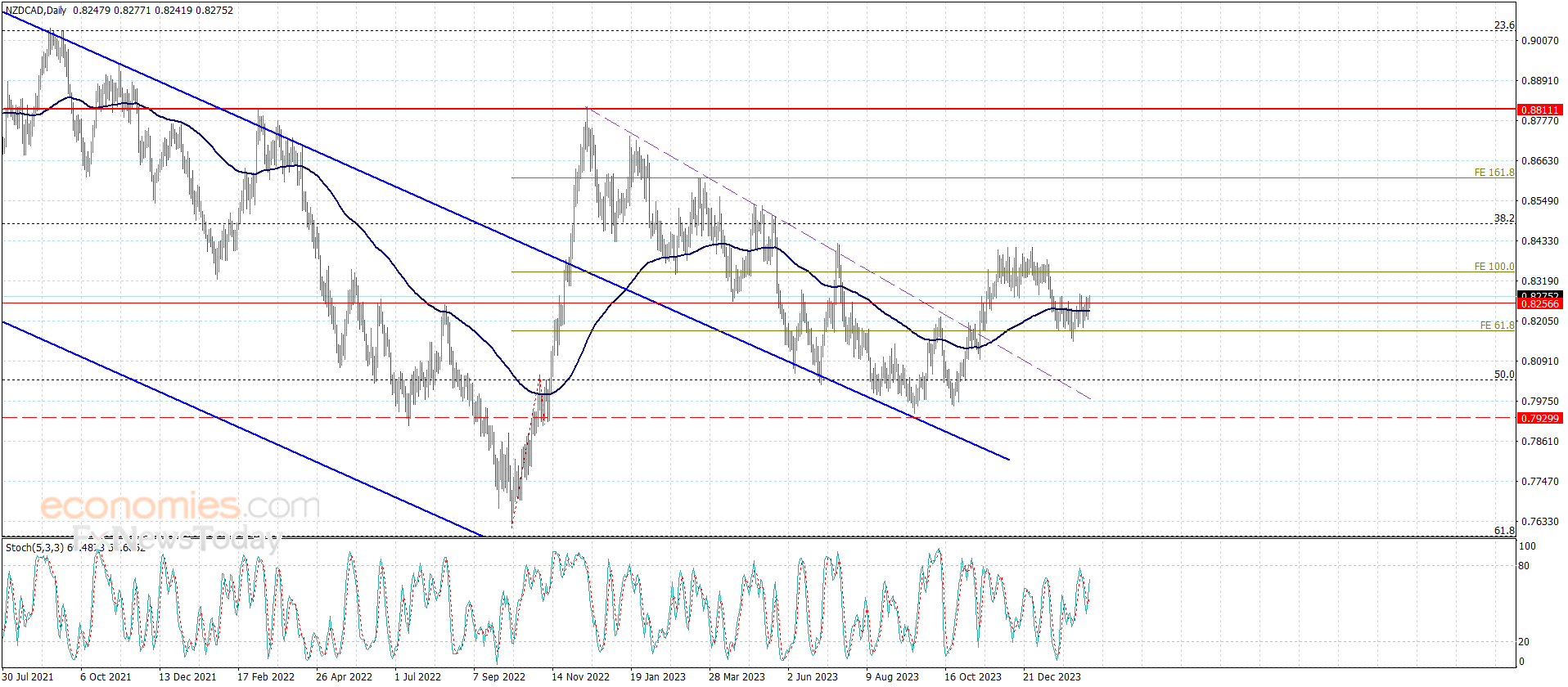
Task: Select the 0.77470 price axis label
Action: click(1539, 482)
